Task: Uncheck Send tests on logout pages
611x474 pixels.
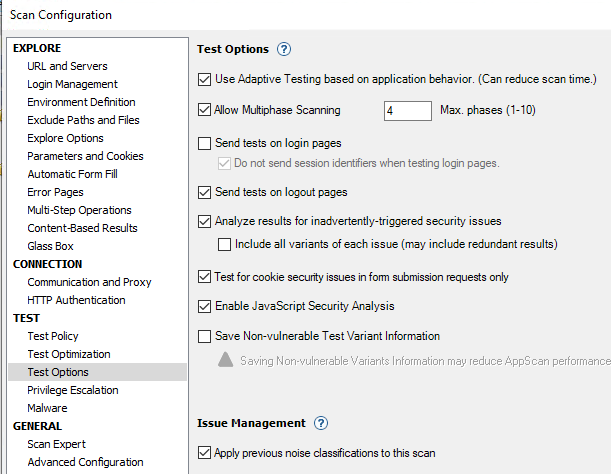Action: coord(205,192)
